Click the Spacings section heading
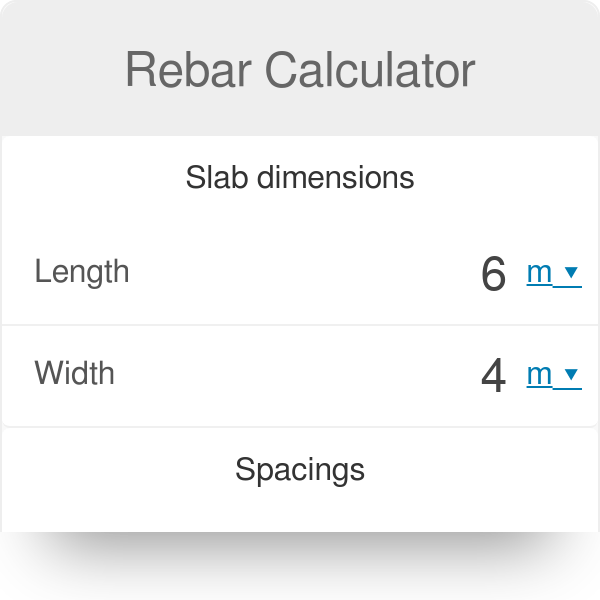This screenshot has width=600, height=600. pos(300,470)
